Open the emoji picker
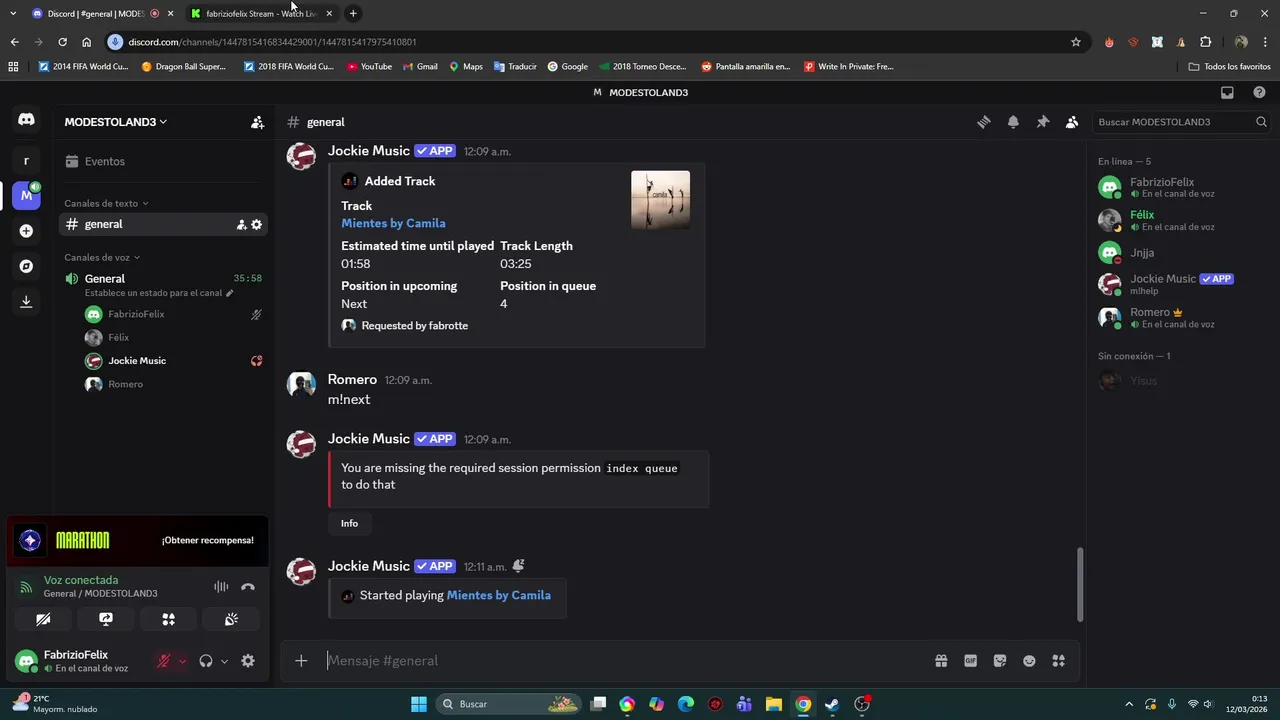The width and height of the screenshot is (1280, 720). click(x=1029, y=661)
